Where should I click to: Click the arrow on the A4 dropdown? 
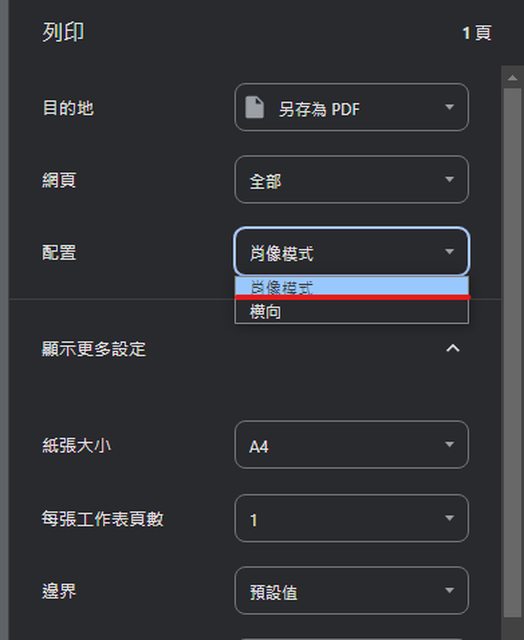click(x=449, y=444)
